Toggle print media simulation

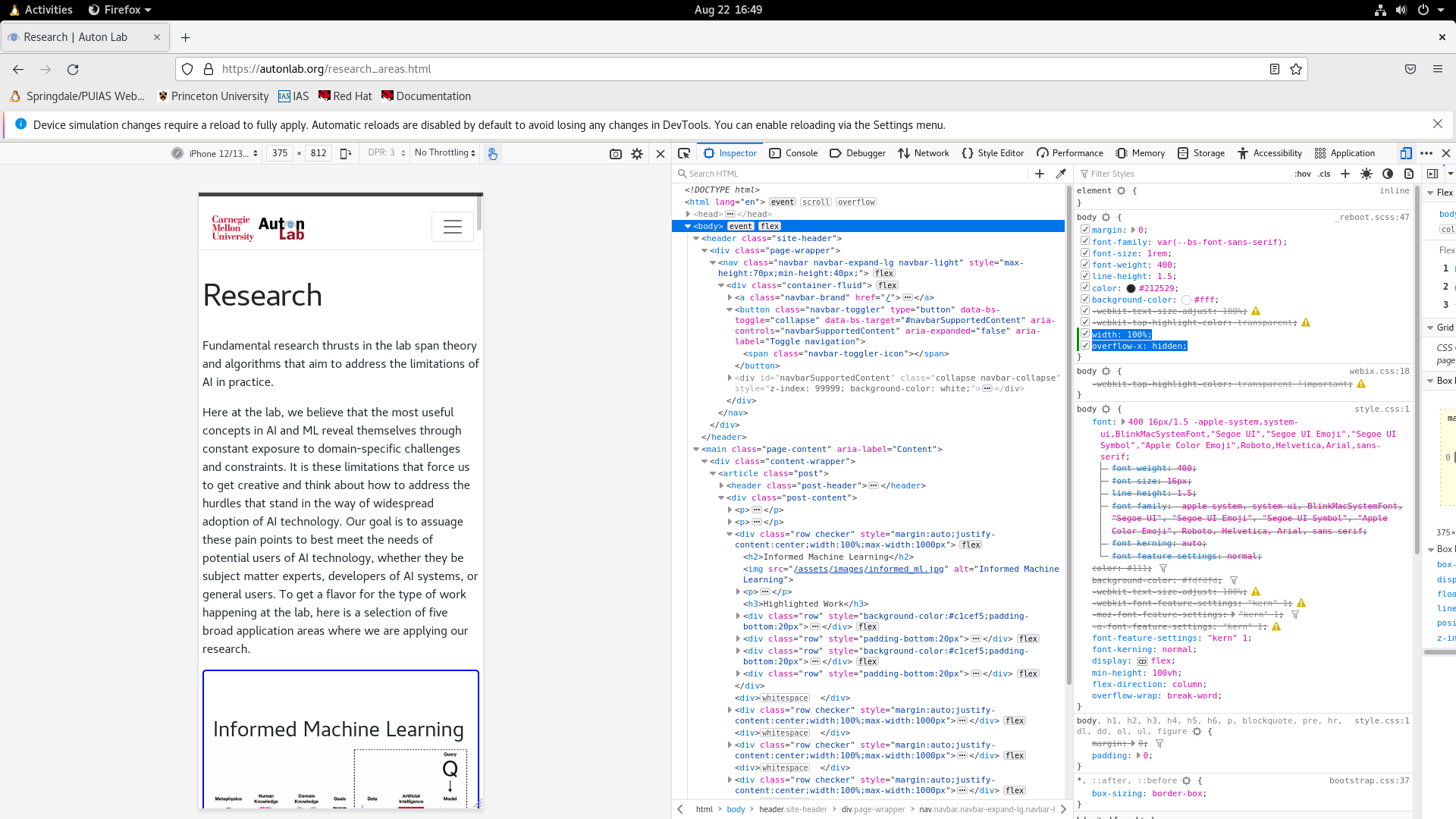1410,174
